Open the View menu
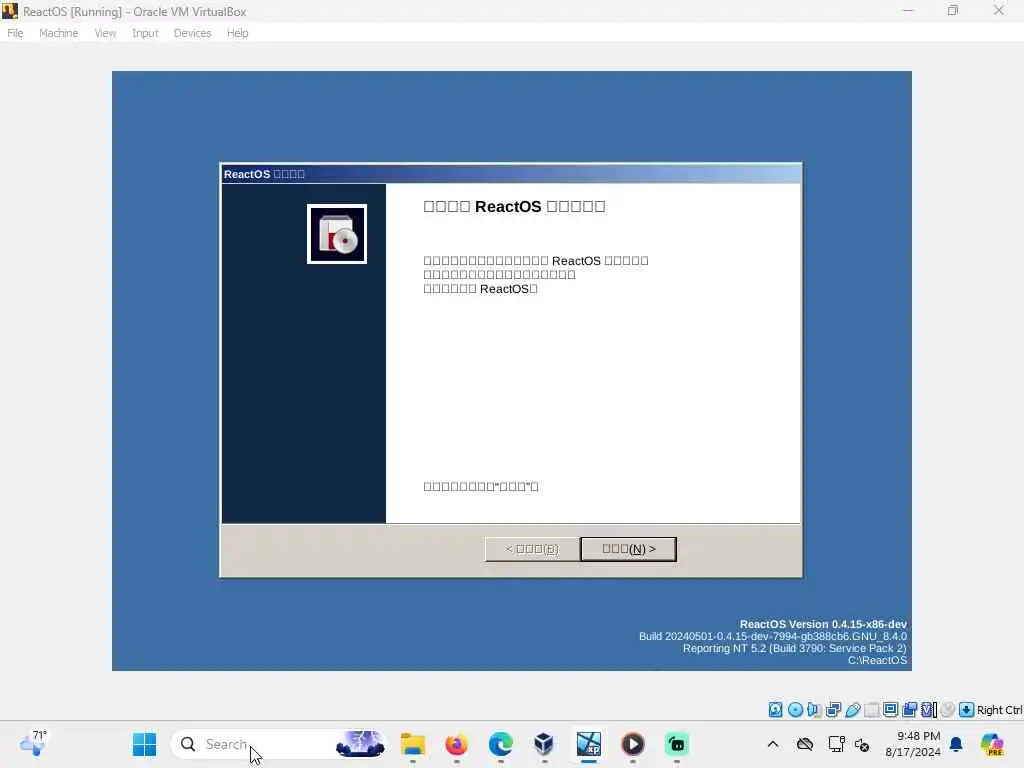This screenshot has height=768, width=1024. [105, 33]
